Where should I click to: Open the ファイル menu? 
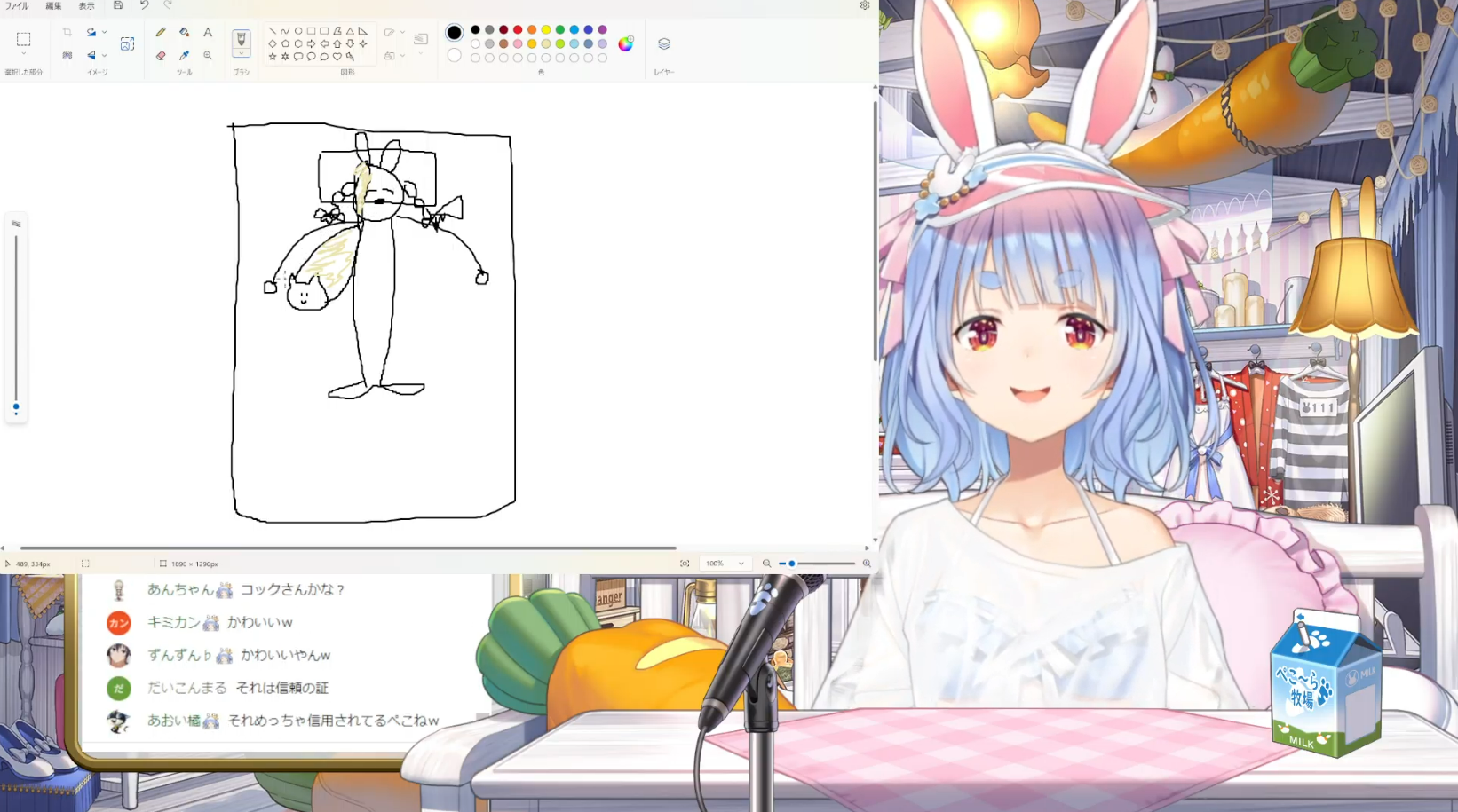17,5
